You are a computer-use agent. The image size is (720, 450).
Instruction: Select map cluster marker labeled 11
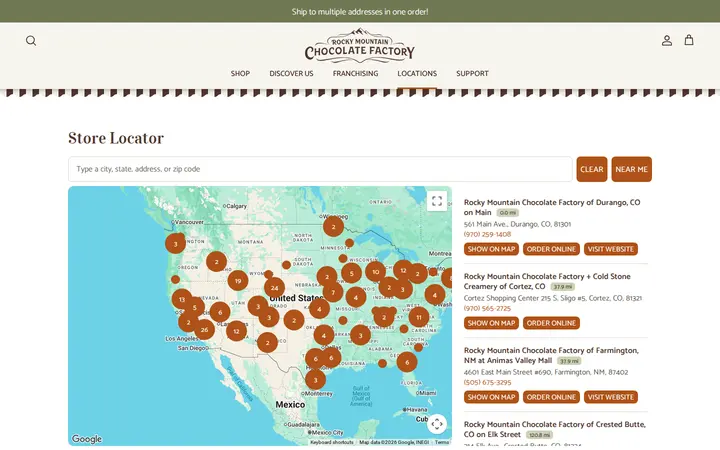point(418,317)
